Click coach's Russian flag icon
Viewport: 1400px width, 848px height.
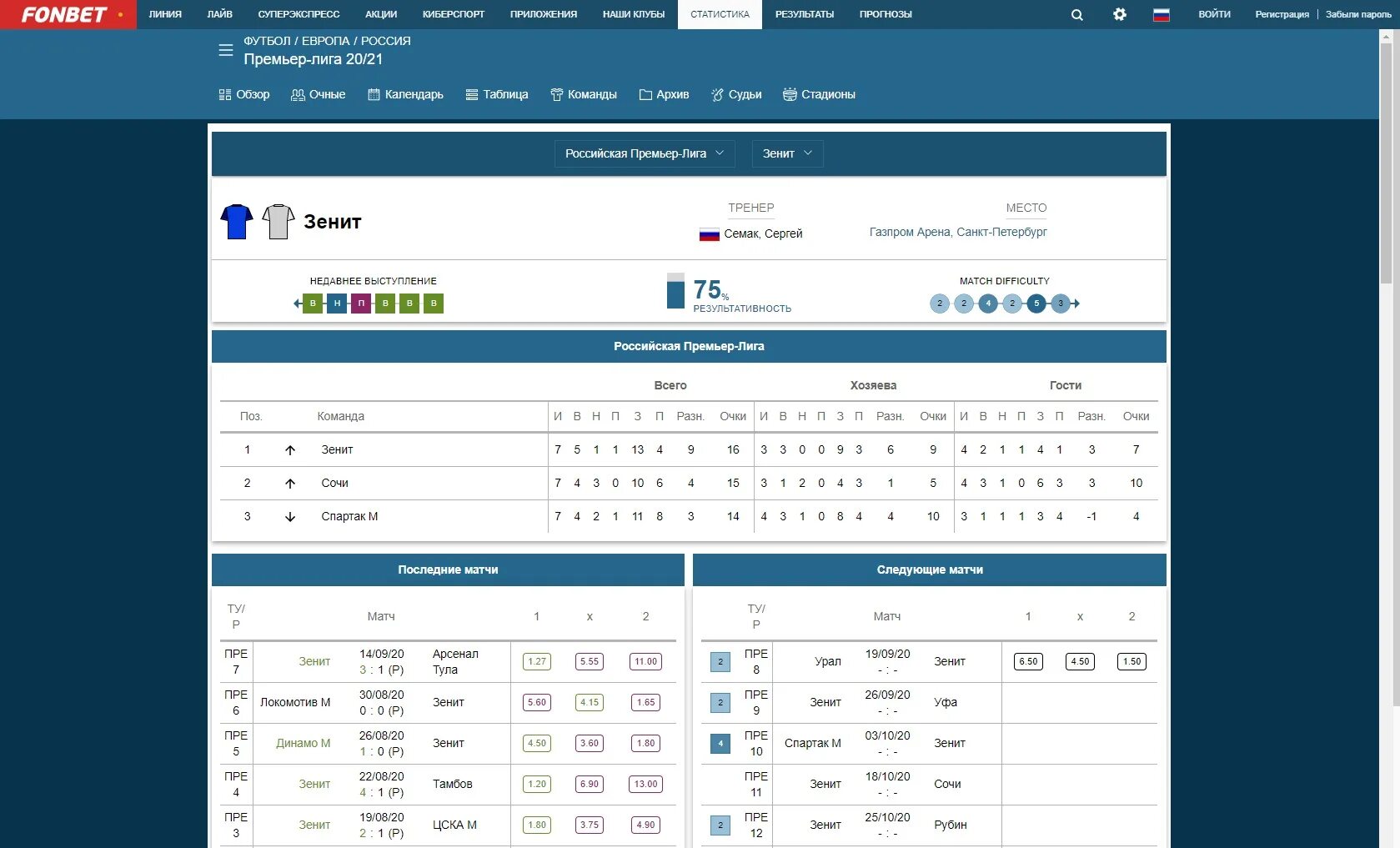(709, 234)
